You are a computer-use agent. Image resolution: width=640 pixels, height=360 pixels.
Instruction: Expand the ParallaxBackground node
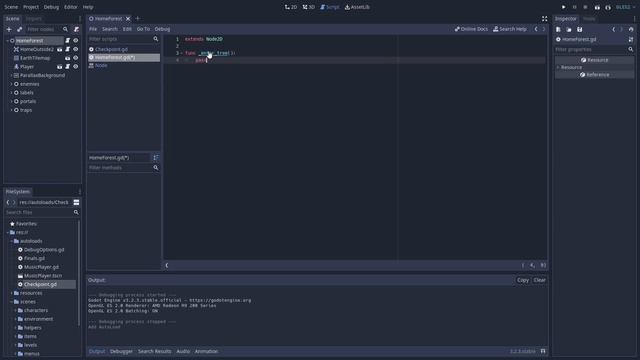[11, 76]
